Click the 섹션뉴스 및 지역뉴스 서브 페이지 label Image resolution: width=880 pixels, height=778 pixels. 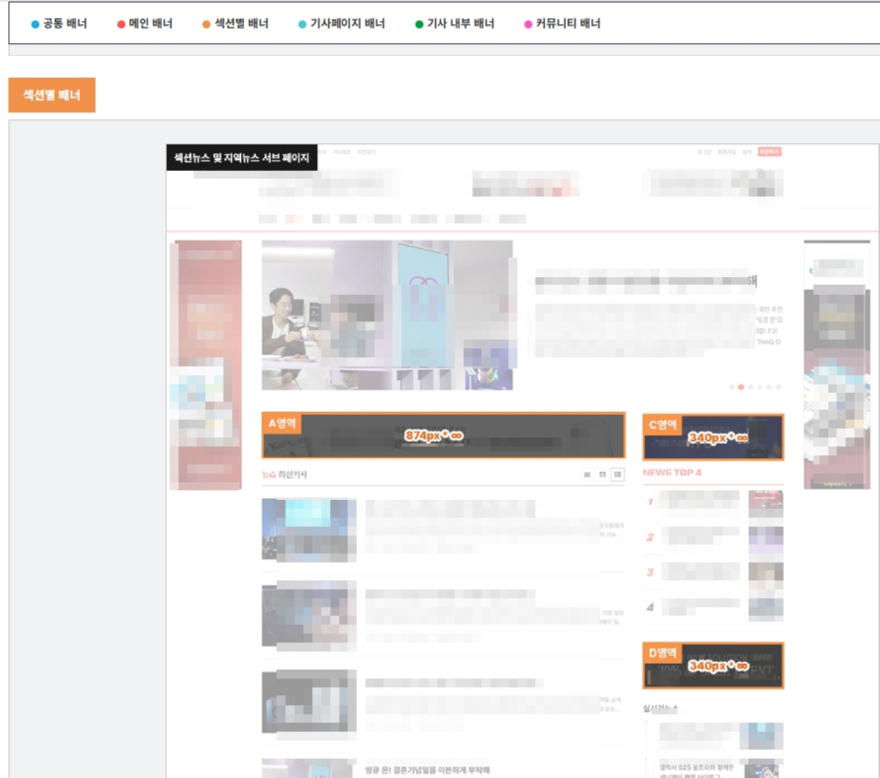242,158
